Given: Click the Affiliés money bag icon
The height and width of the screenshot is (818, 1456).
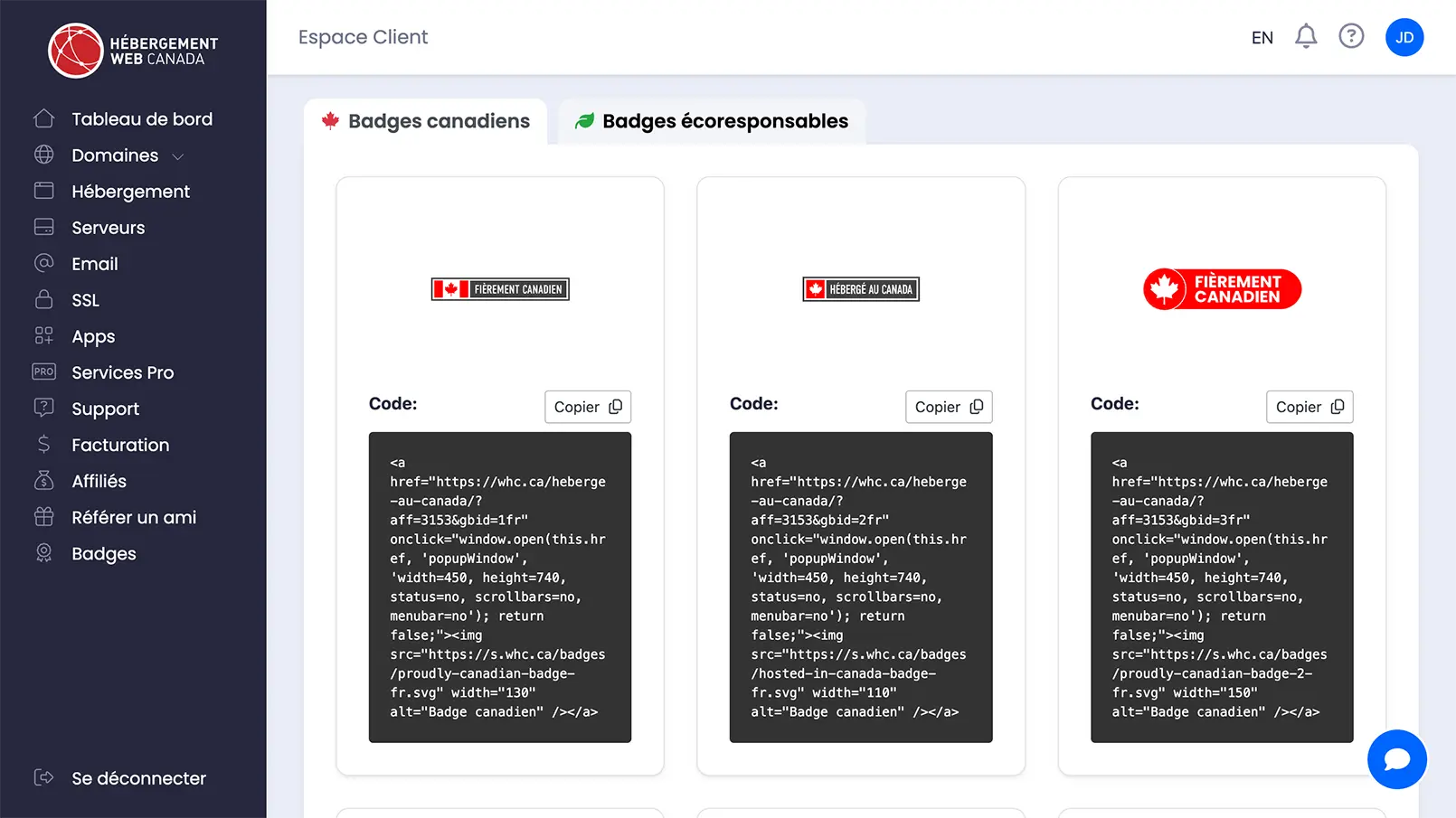Looking at the screenshot, I should pyautogui.click(x=43, y=480).
